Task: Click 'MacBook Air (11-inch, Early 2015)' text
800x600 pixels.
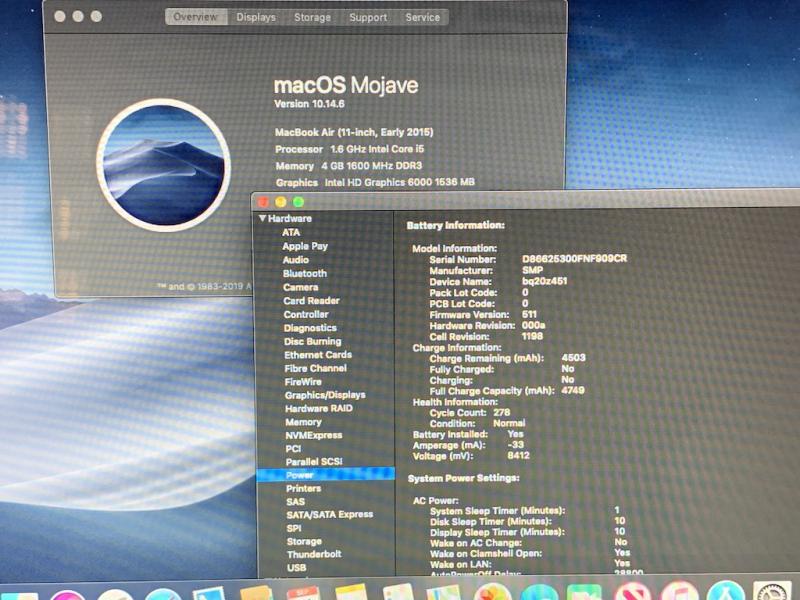Action: point(354,132)
